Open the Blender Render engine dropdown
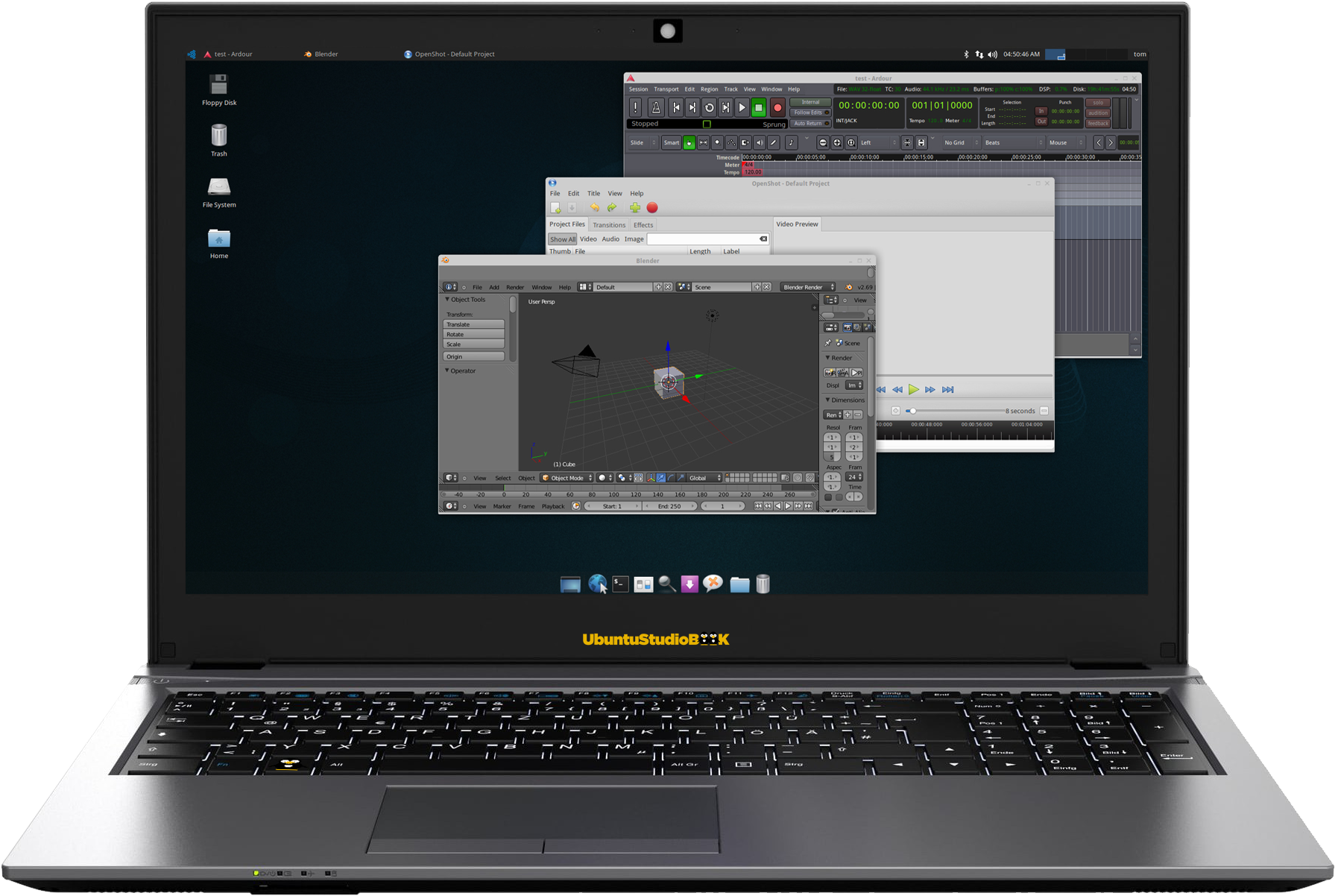This screenshot has height=896, width=1335. tap(808, 287)
